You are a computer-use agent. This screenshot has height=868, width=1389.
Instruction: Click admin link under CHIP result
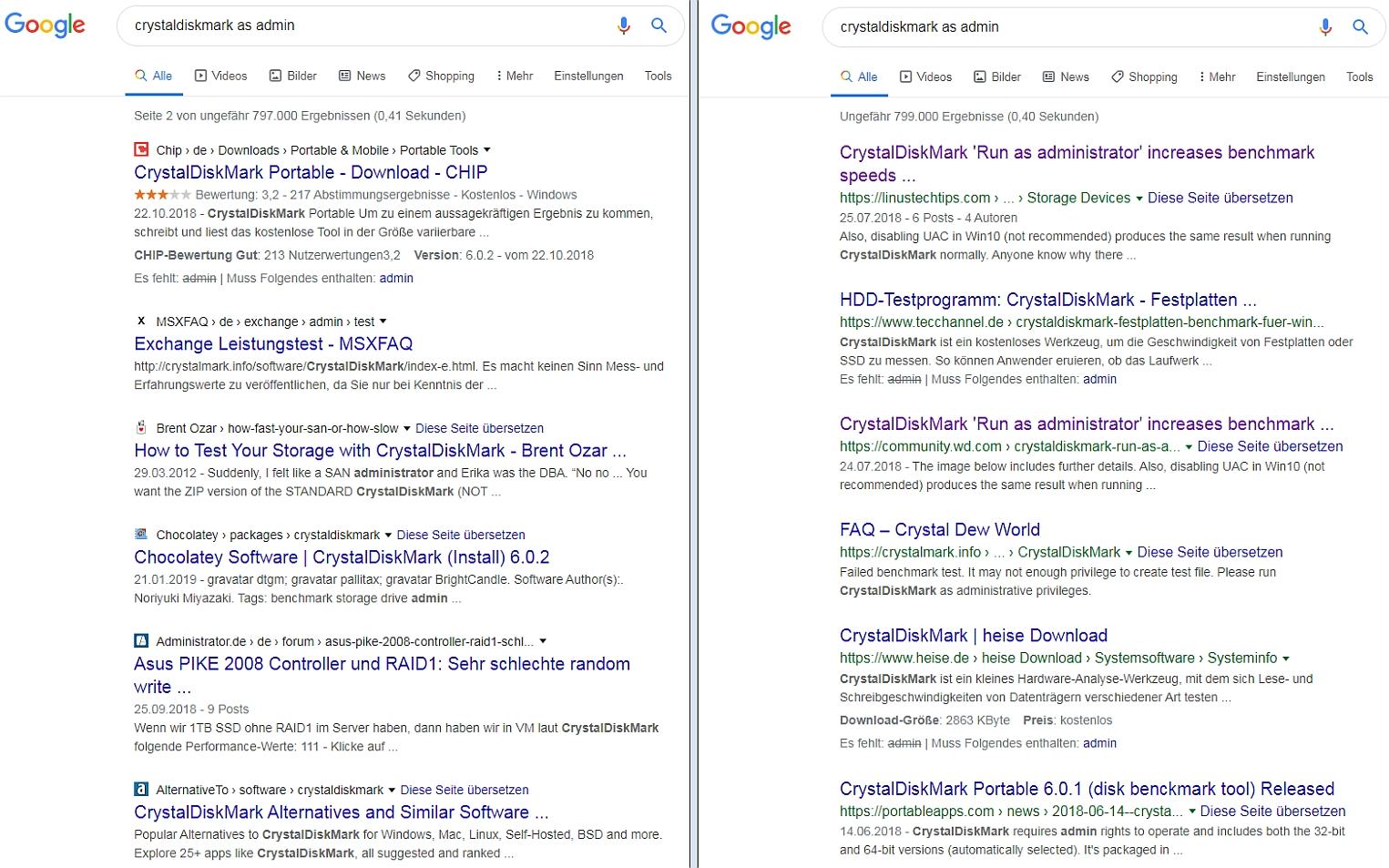coord(396,278)
